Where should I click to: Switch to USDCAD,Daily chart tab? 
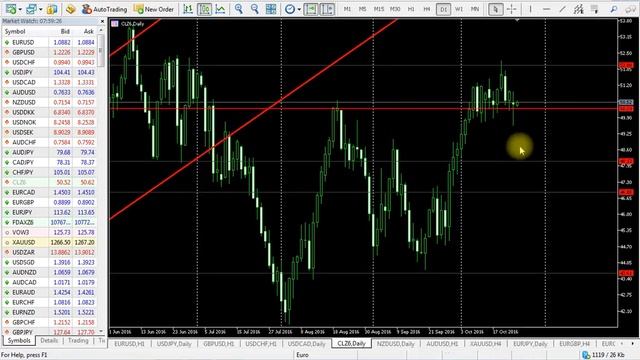point(307,344)
